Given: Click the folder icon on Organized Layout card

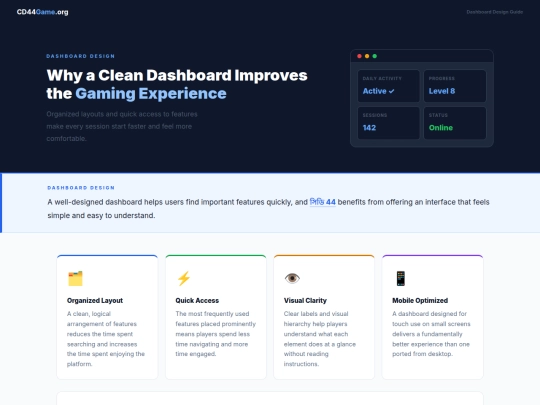Looking at the screenshot, I should 75,278.
